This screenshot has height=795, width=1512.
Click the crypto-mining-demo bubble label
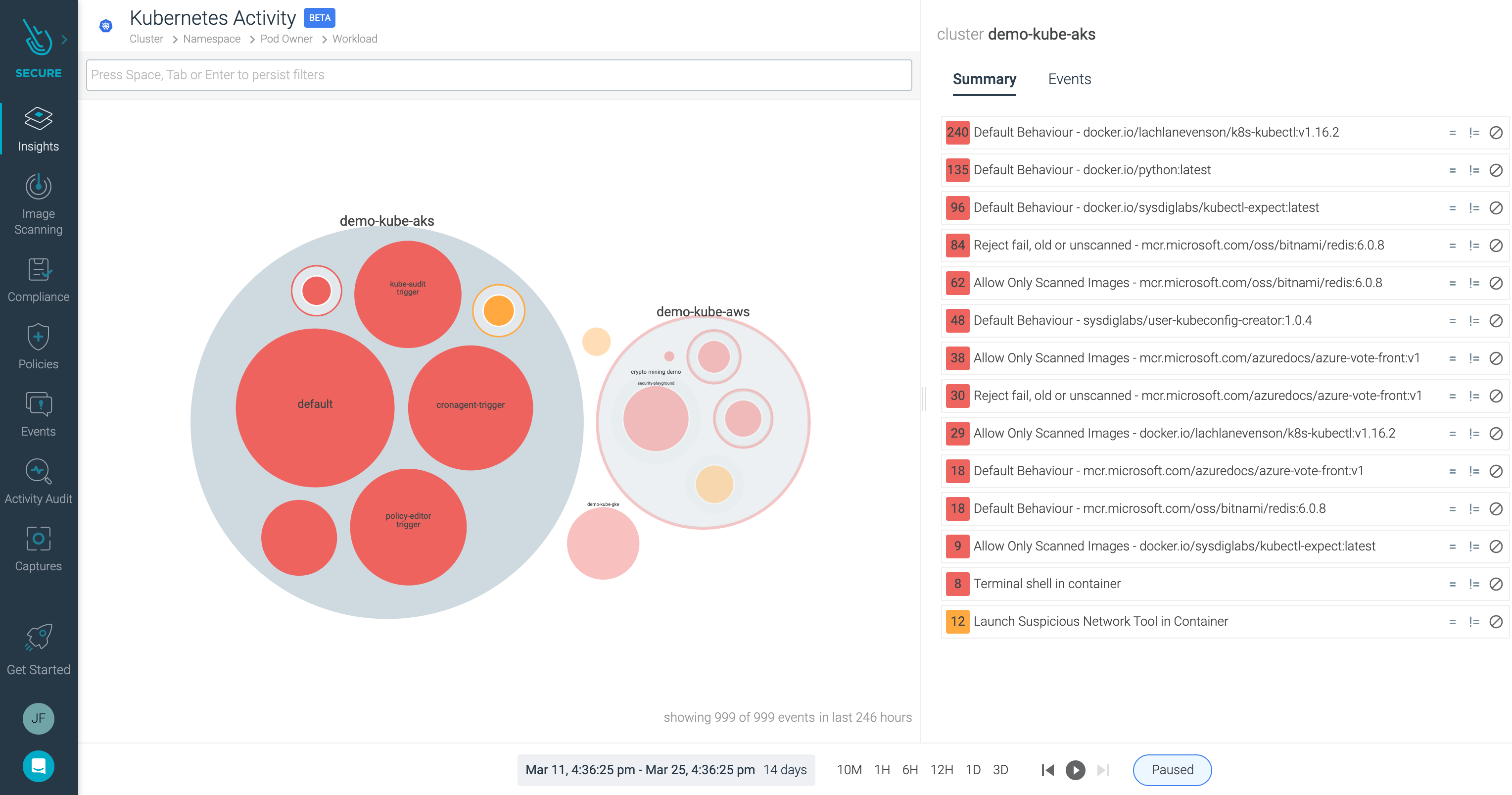(656, 372)
